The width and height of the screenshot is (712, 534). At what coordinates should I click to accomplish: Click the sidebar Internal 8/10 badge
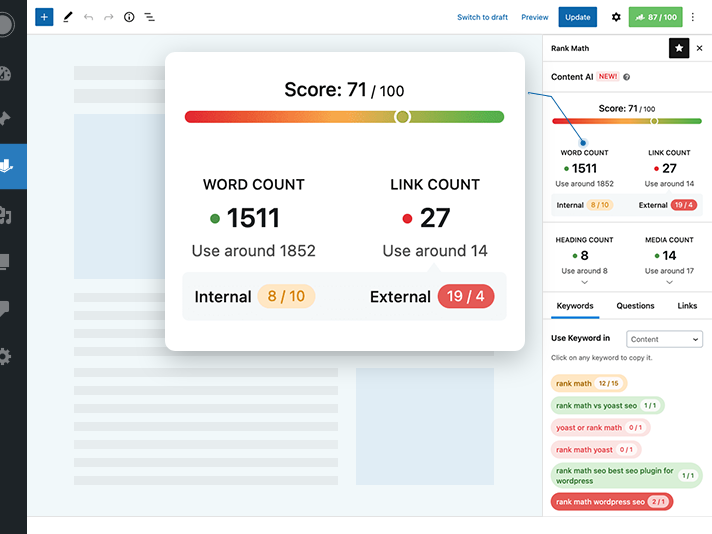pos(599,205)
